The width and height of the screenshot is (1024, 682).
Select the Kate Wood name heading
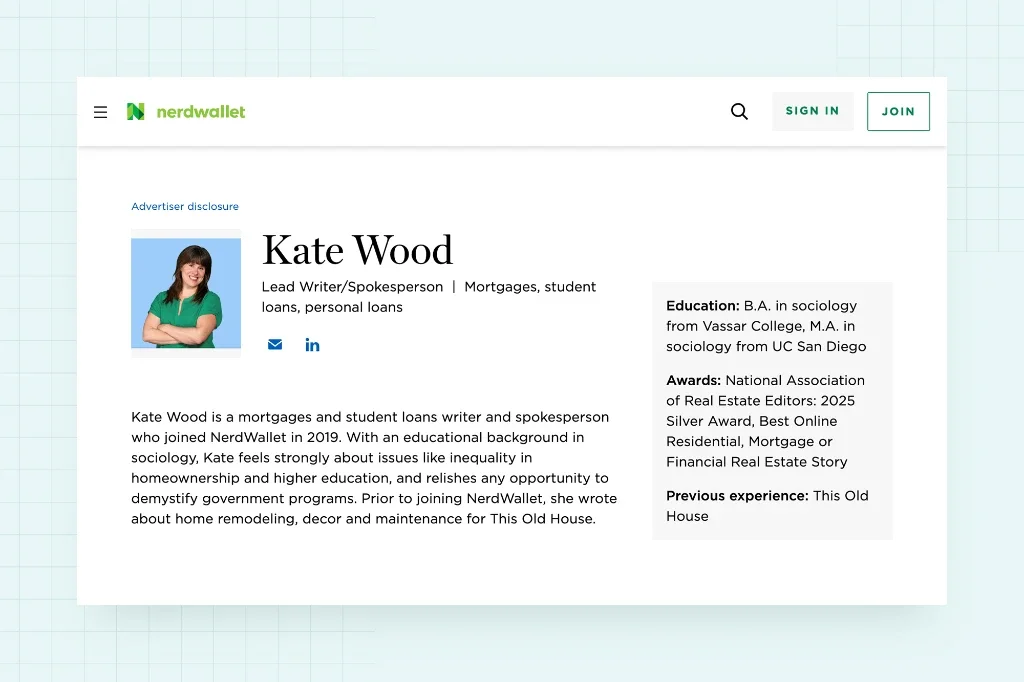coord(357,250)
